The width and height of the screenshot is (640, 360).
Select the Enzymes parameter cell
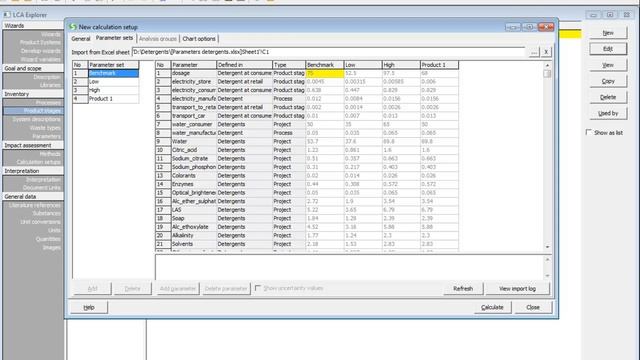pyautogui.click(x=193, y=184)
